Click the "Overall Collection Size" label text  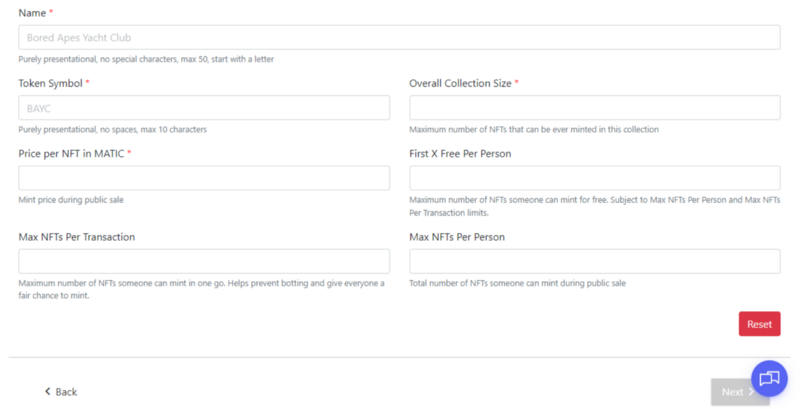click(x=460, y=83)
